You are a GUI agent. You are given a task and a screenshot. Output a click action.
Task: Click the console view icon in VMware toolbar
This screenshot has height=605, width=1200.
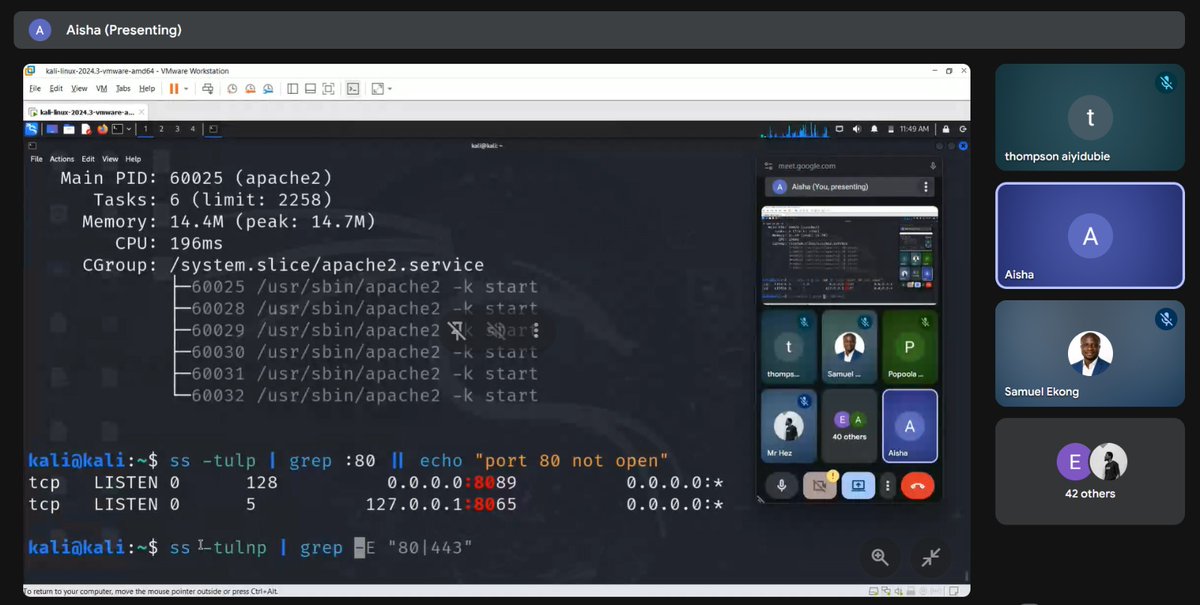tap(353, 89)
